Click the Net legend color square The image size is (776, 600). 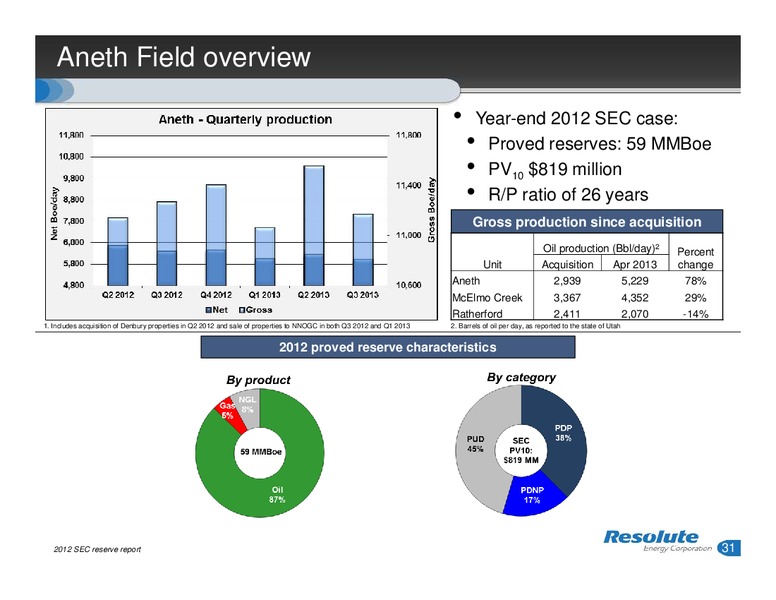pos(209,310)
